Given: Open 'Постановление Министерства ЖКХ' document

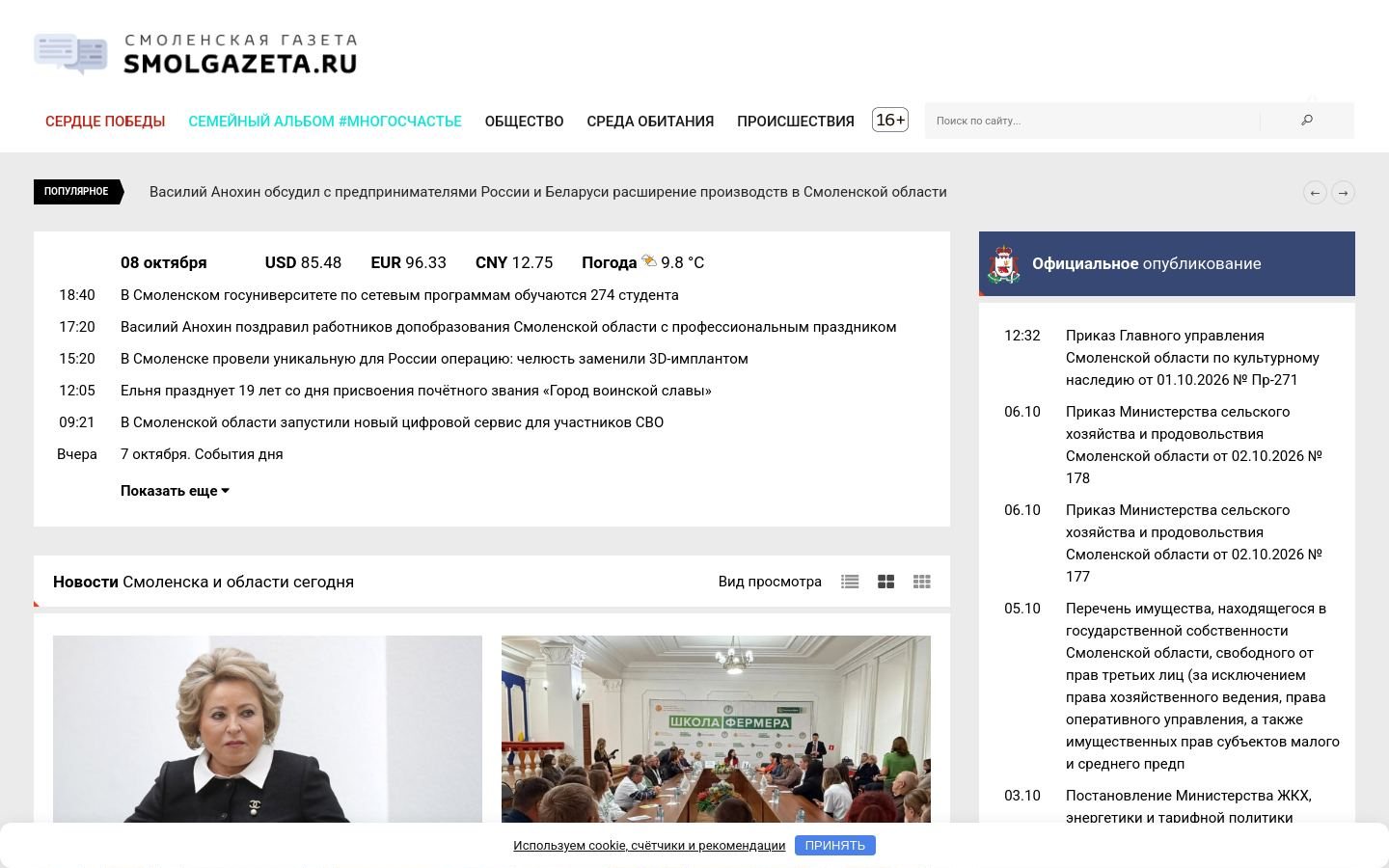Looking at the screenshot, I should (x=1188, y=806).
